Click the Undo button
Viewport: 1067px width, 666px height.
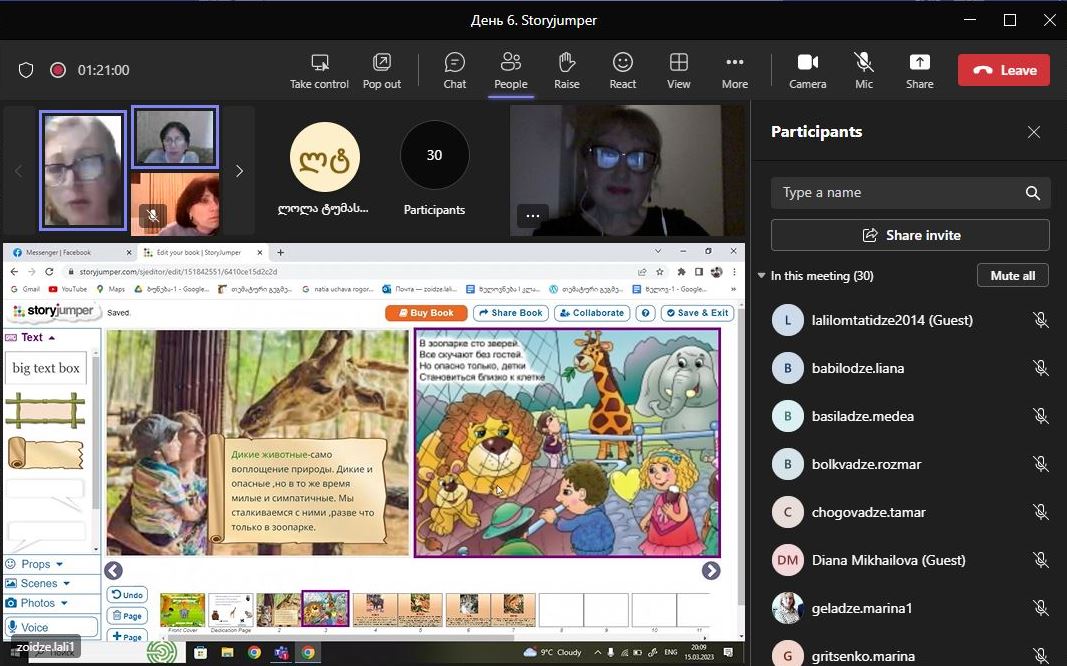click(127, 595)
